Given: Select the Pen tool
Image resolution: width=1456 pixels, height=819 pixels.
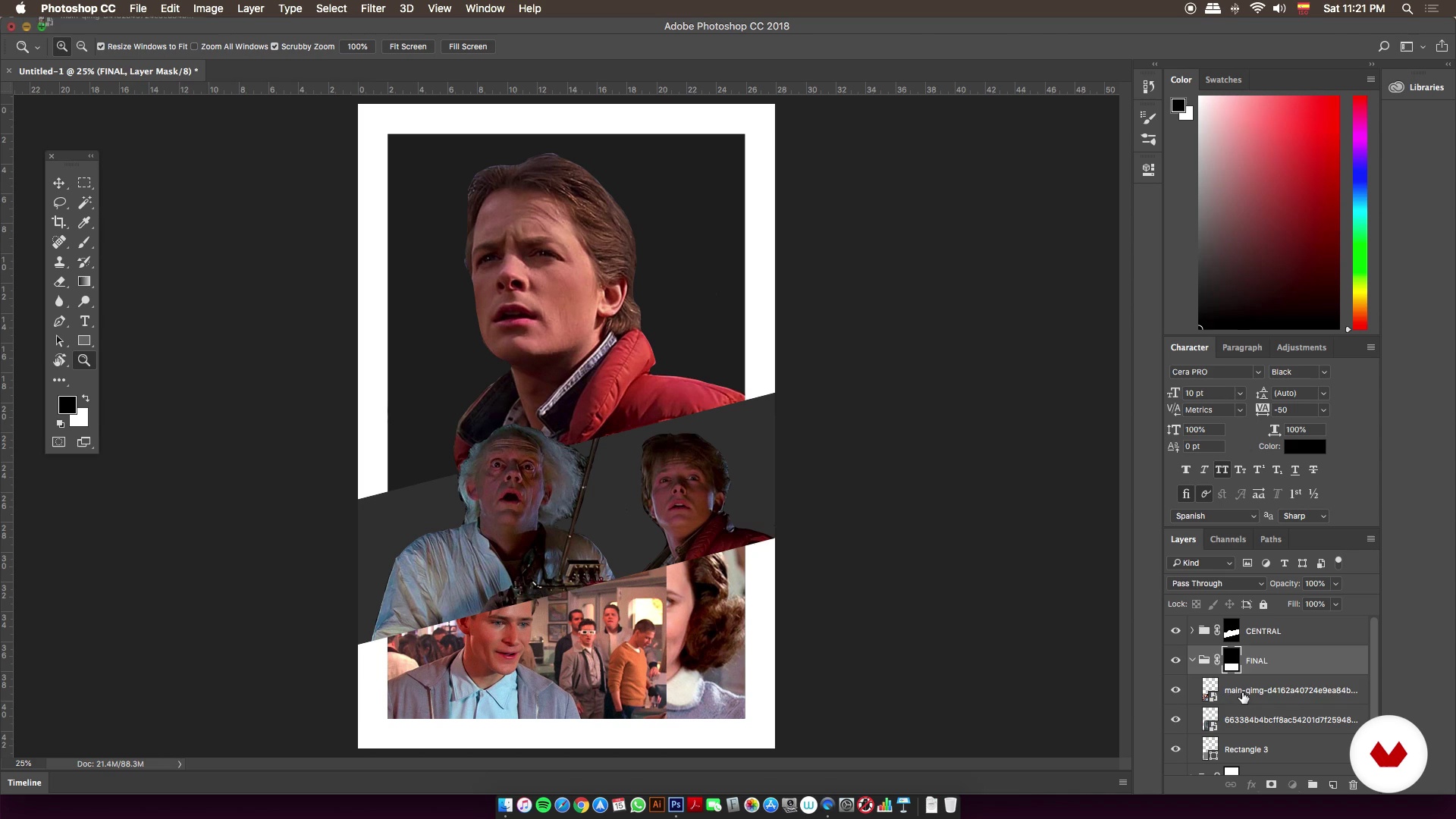Looking at the screenshot, I should [58, 321].
